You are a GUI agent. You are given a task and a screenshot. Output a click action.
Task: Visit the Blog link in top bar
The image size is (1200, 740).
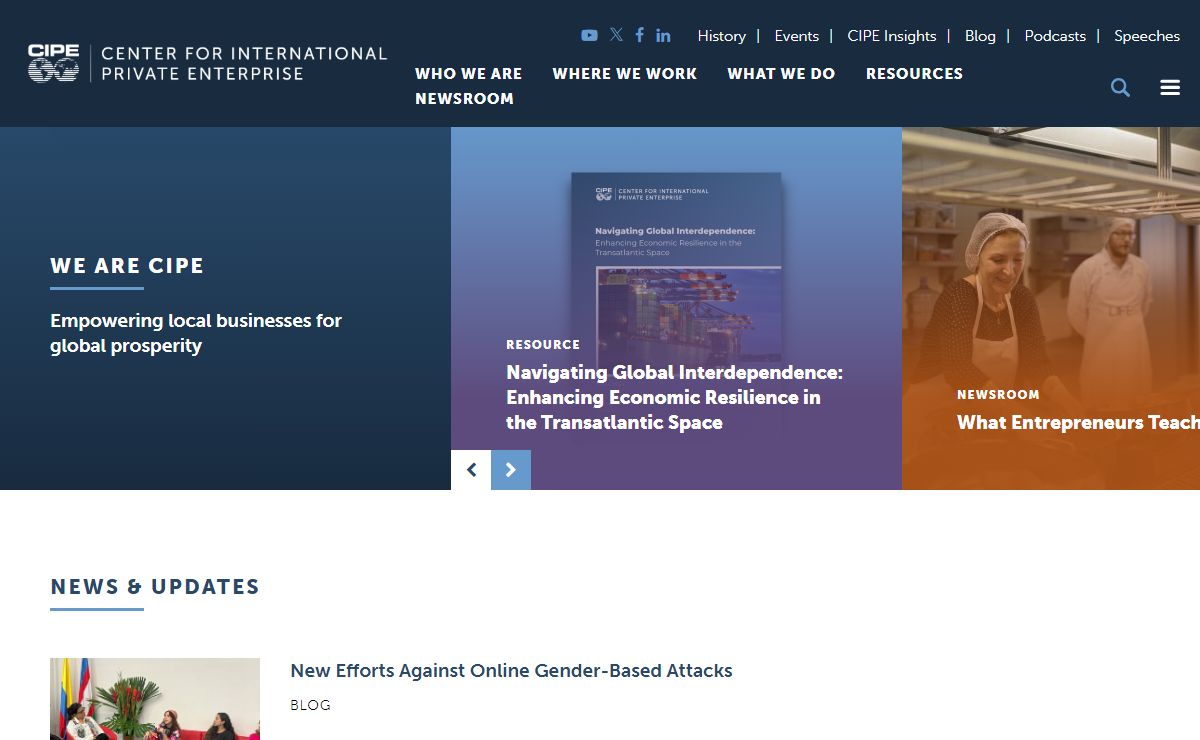pyautogui.click(x=980, y=36)
